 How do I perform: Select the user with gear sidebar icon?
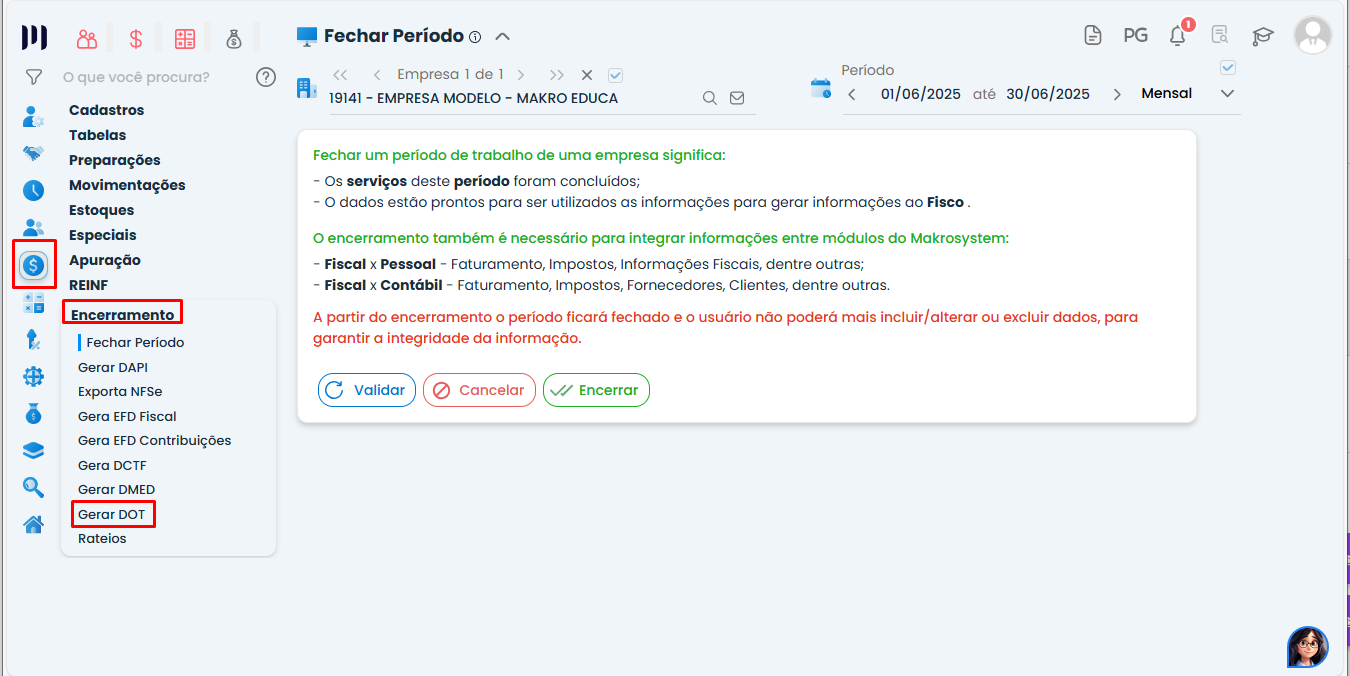click(33, 116)
